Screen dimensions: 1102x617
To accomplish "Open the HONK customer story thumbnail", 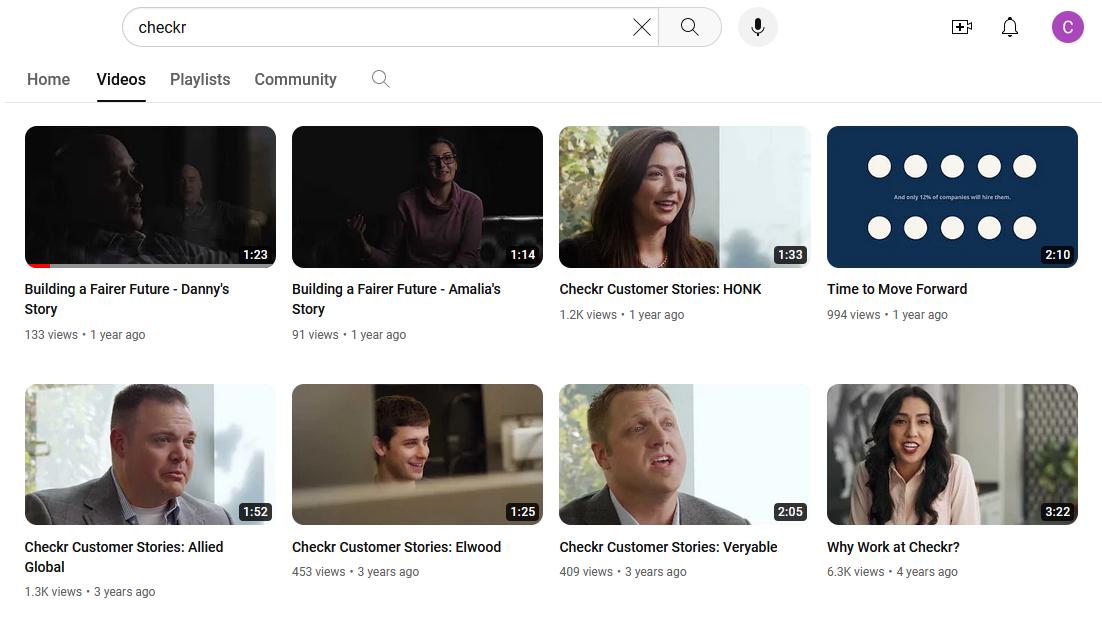I will [685, 197].
